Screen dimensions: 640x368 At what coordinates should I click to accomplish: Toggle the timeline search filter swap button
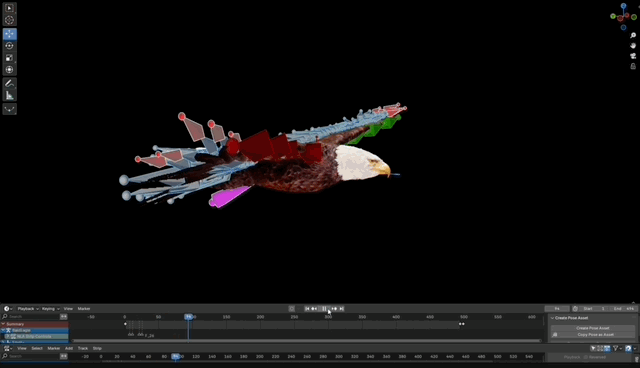pos(64,317)
